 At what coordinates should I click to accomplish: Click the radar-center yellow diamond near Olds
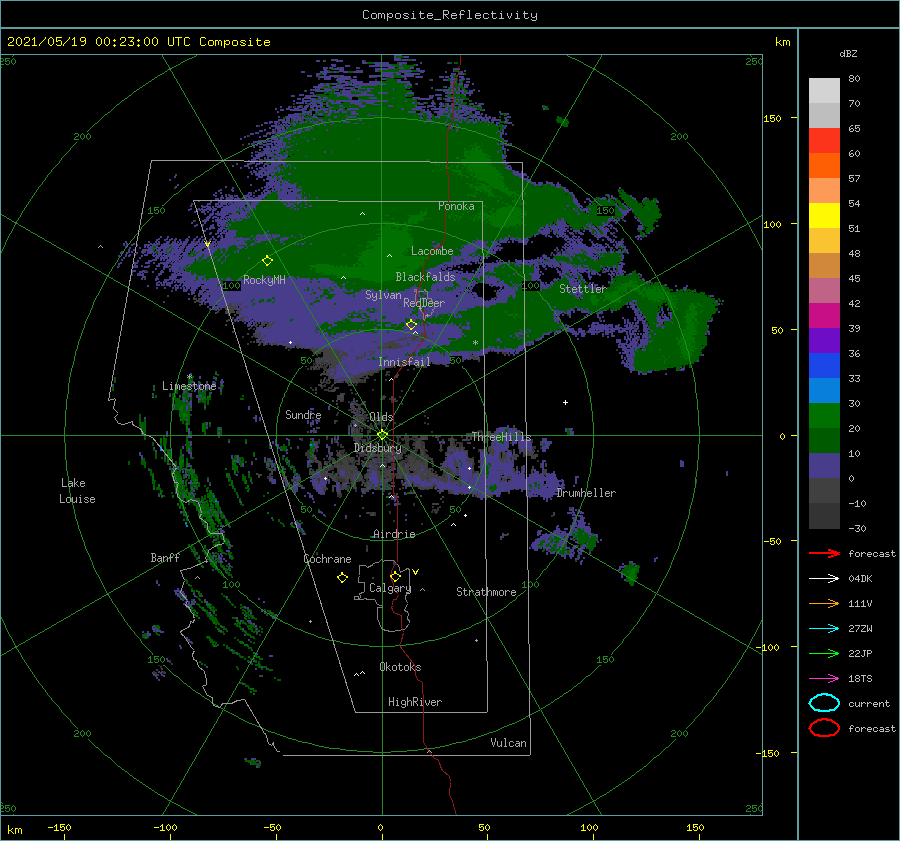382,435
